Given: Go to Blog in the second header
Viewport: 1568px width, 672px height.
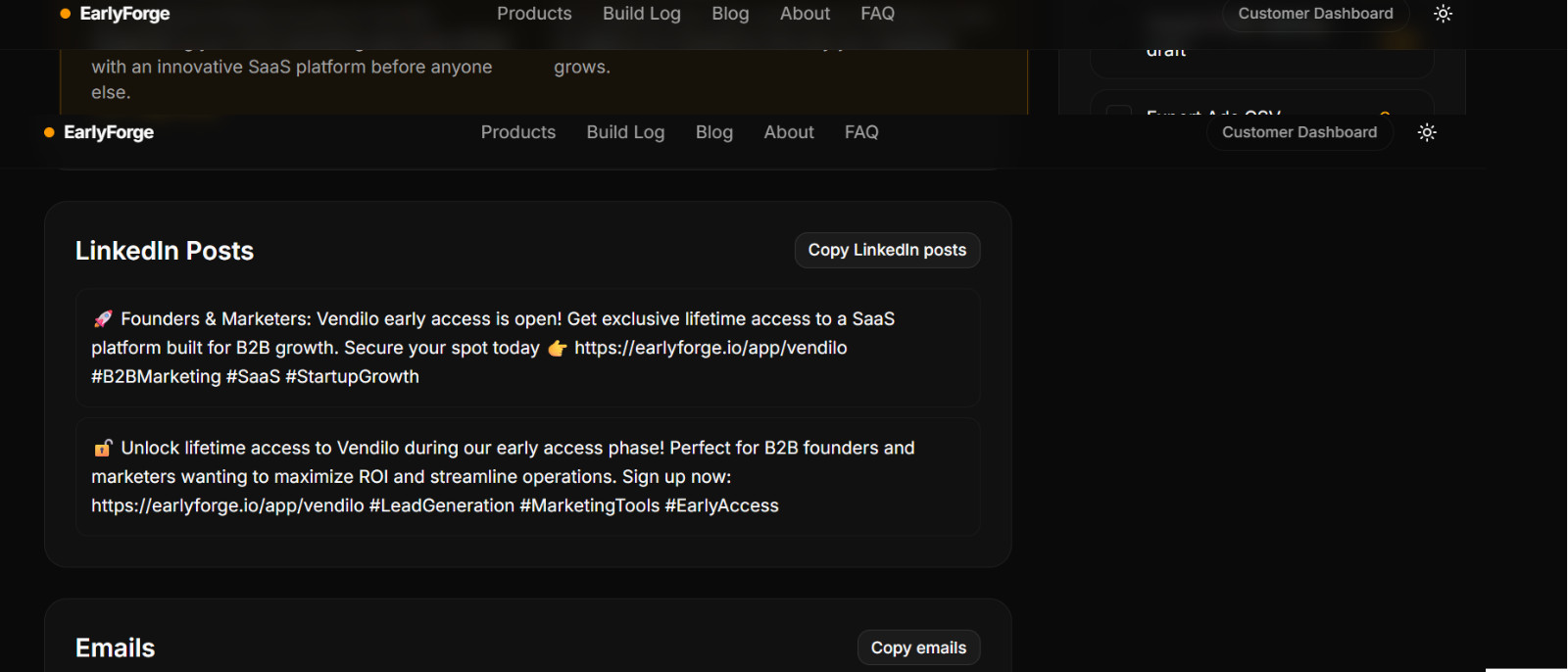Looking at the screenshot, I should 714,132.
